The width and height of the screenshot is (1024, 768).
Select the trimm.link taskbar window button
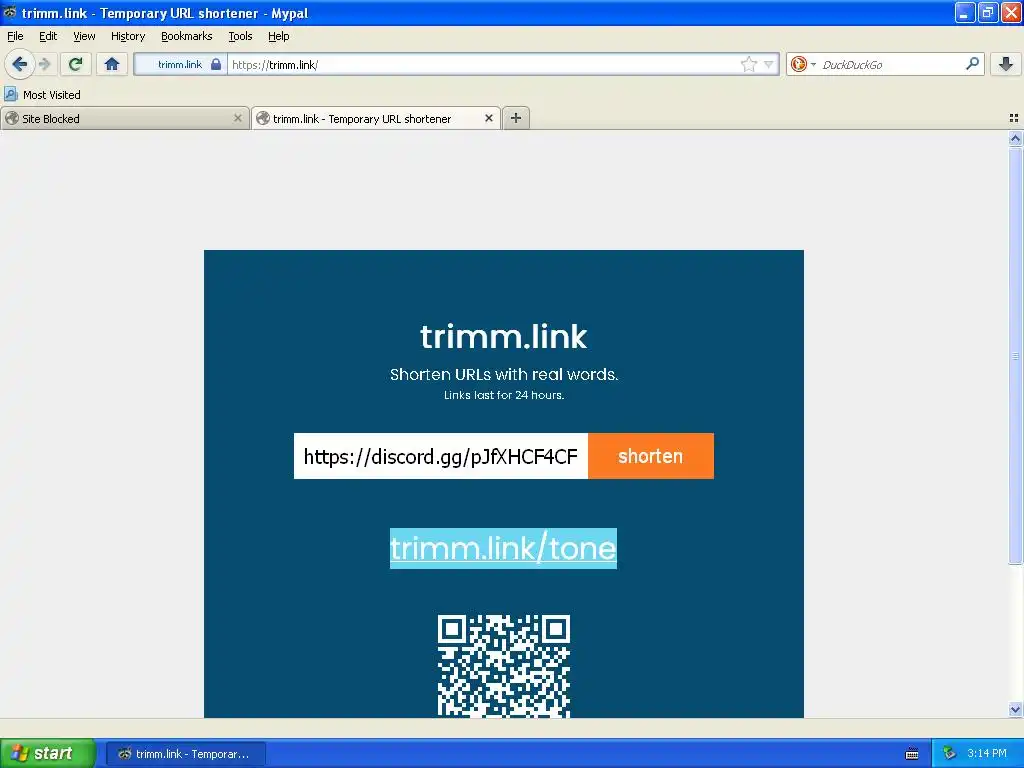pyautogui.click(x=185, y=754)
